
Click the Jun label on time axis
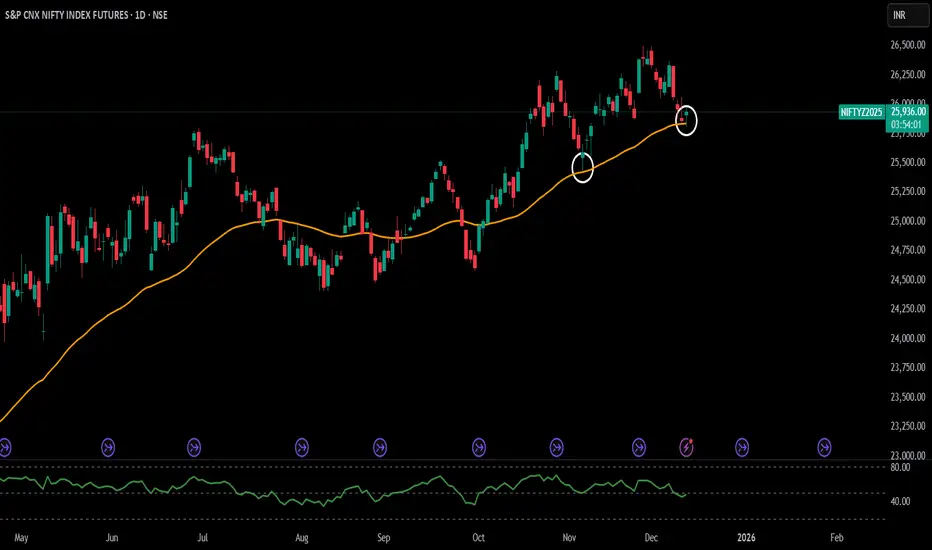[112, 538]
